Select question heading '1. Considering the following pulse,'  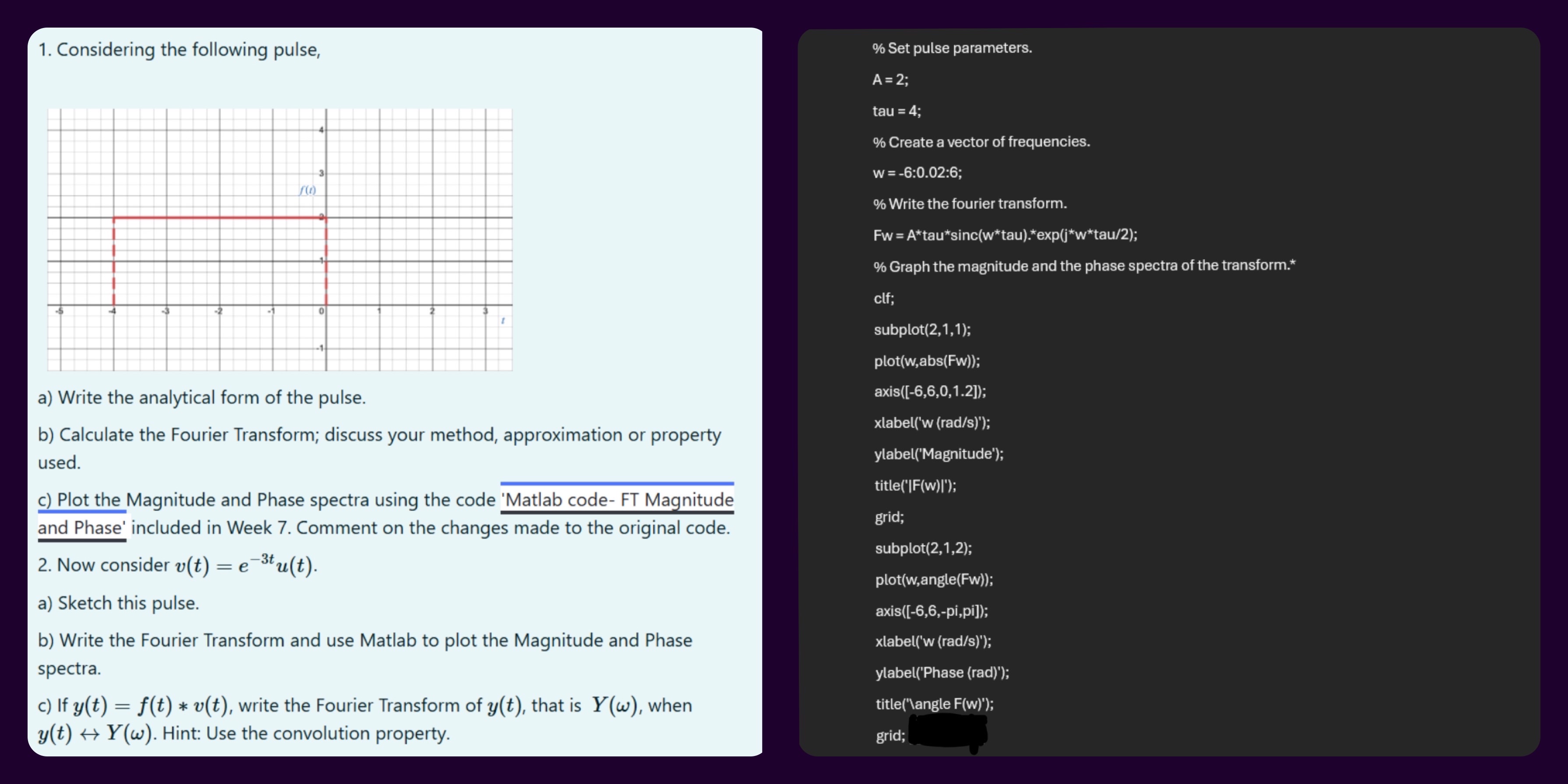click(178, 50)
